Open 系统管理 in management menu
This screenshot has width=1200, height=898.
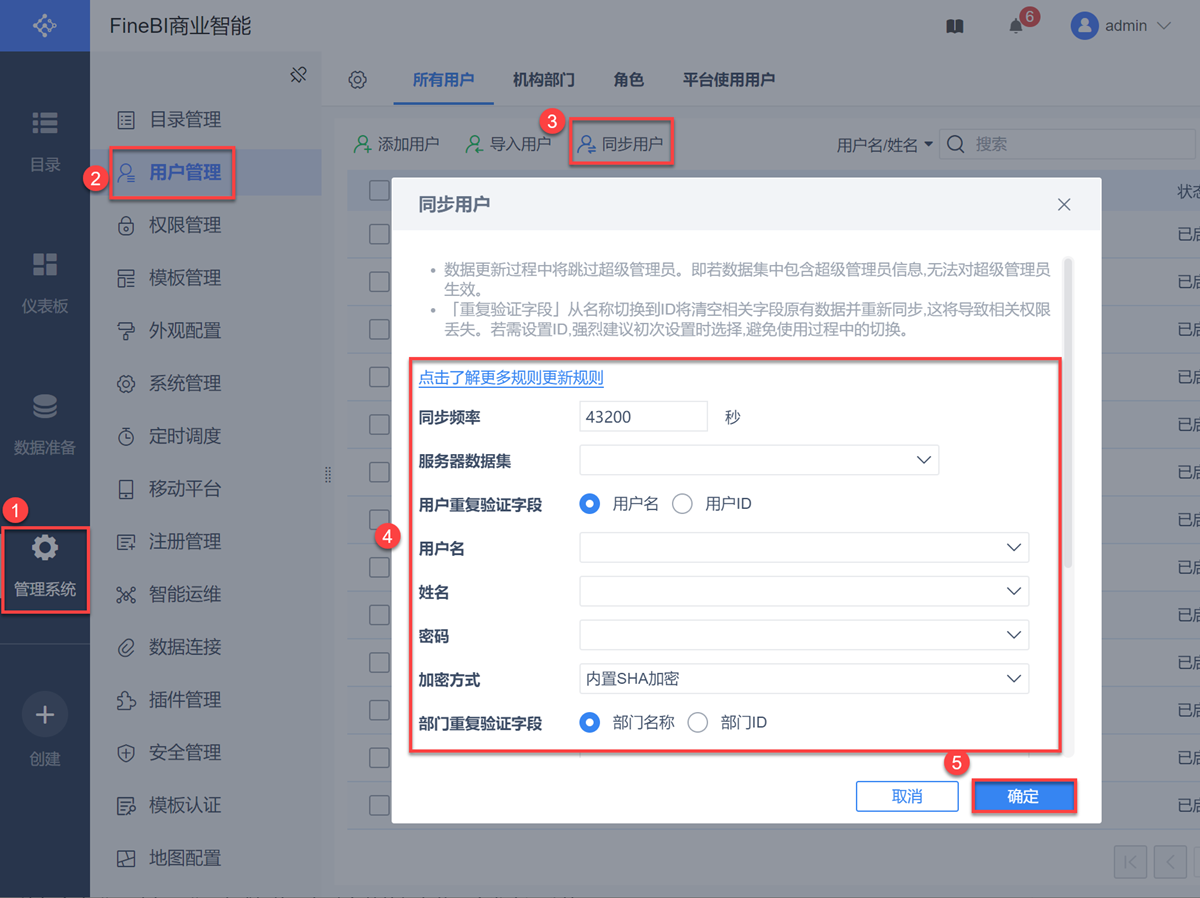point(205,384)
